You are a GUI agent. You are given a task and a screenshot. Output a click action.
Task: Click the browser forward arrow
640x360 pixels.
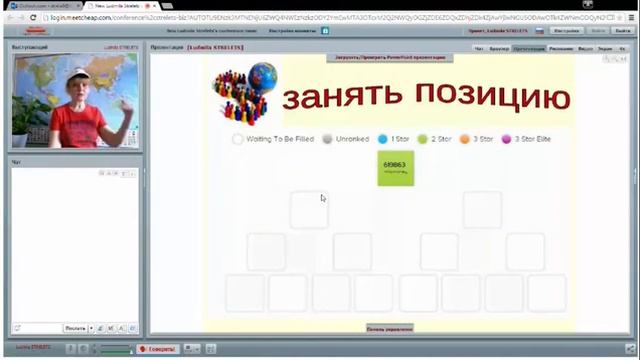21,18
